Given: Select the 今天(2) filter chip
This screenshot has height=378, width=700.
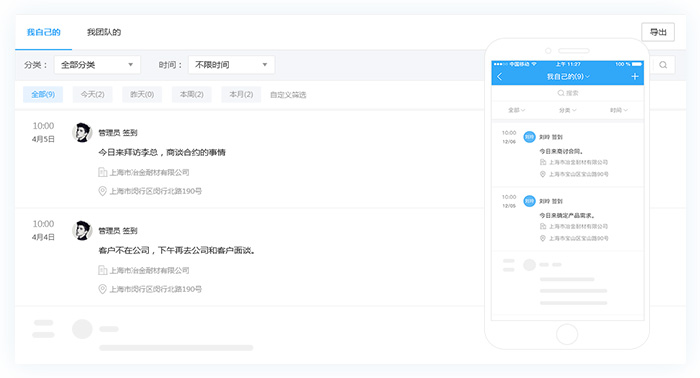Looking at the screenshot, I should pos(92,95).
